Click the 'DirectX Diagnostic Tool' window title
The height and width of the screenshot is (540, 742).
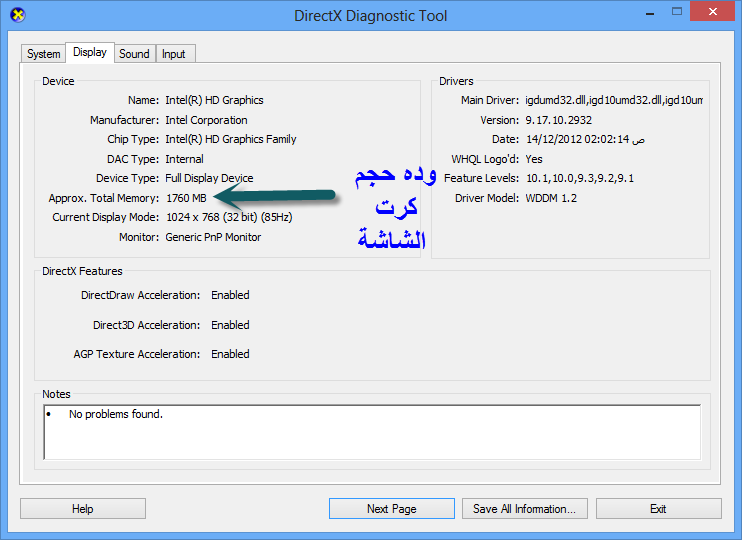point(371,16)
